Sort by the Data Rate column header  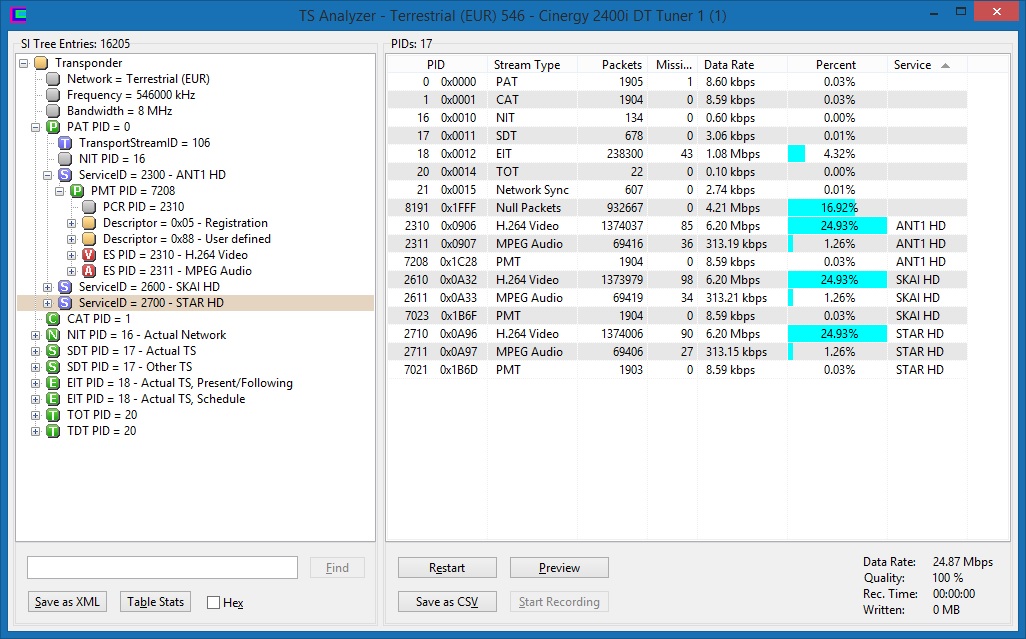742,64
